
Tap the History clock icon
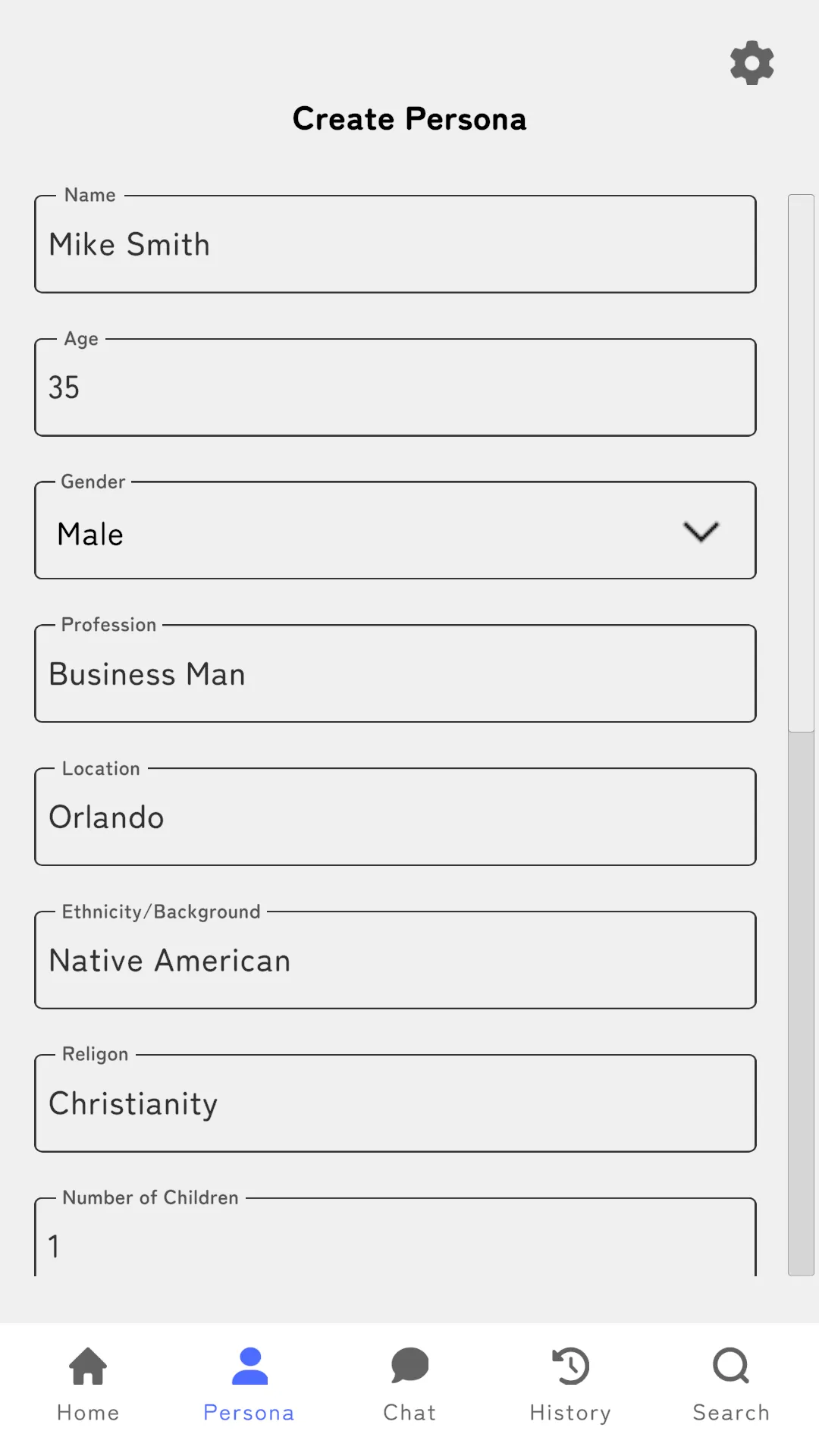tap(570, 1366)
